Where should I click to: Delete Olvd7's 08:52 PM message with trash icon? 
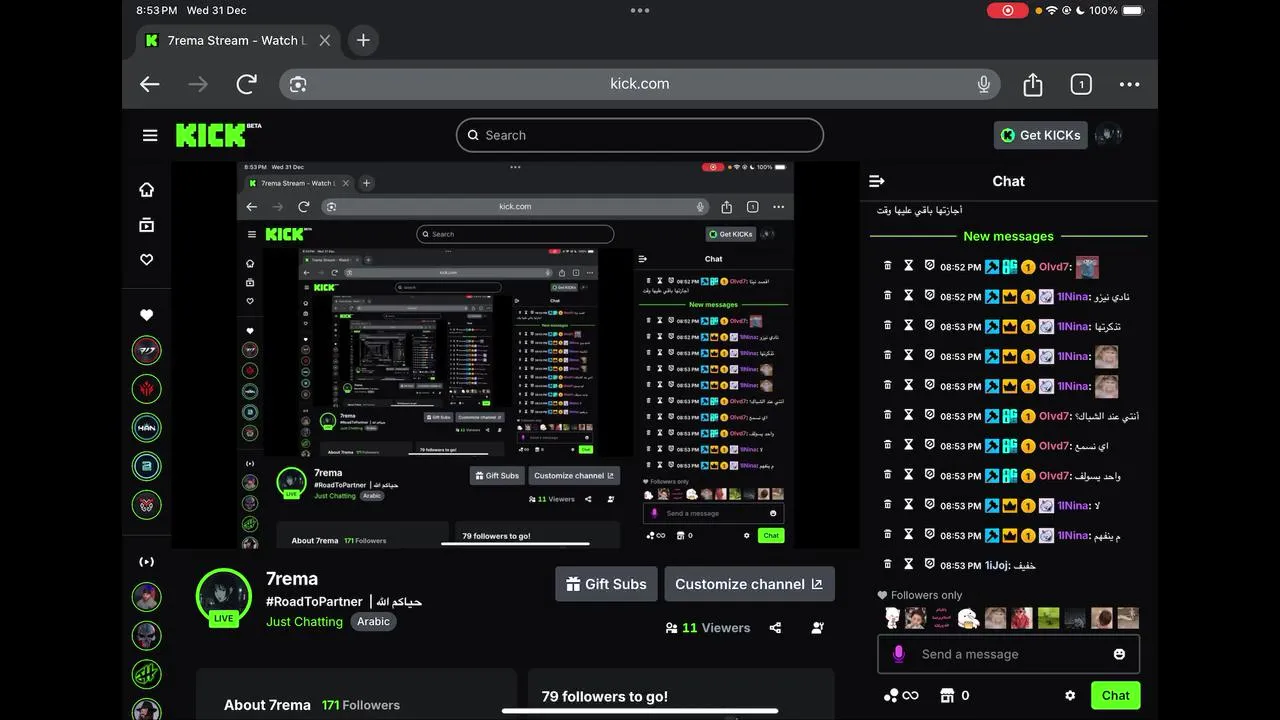coord(887,267)
